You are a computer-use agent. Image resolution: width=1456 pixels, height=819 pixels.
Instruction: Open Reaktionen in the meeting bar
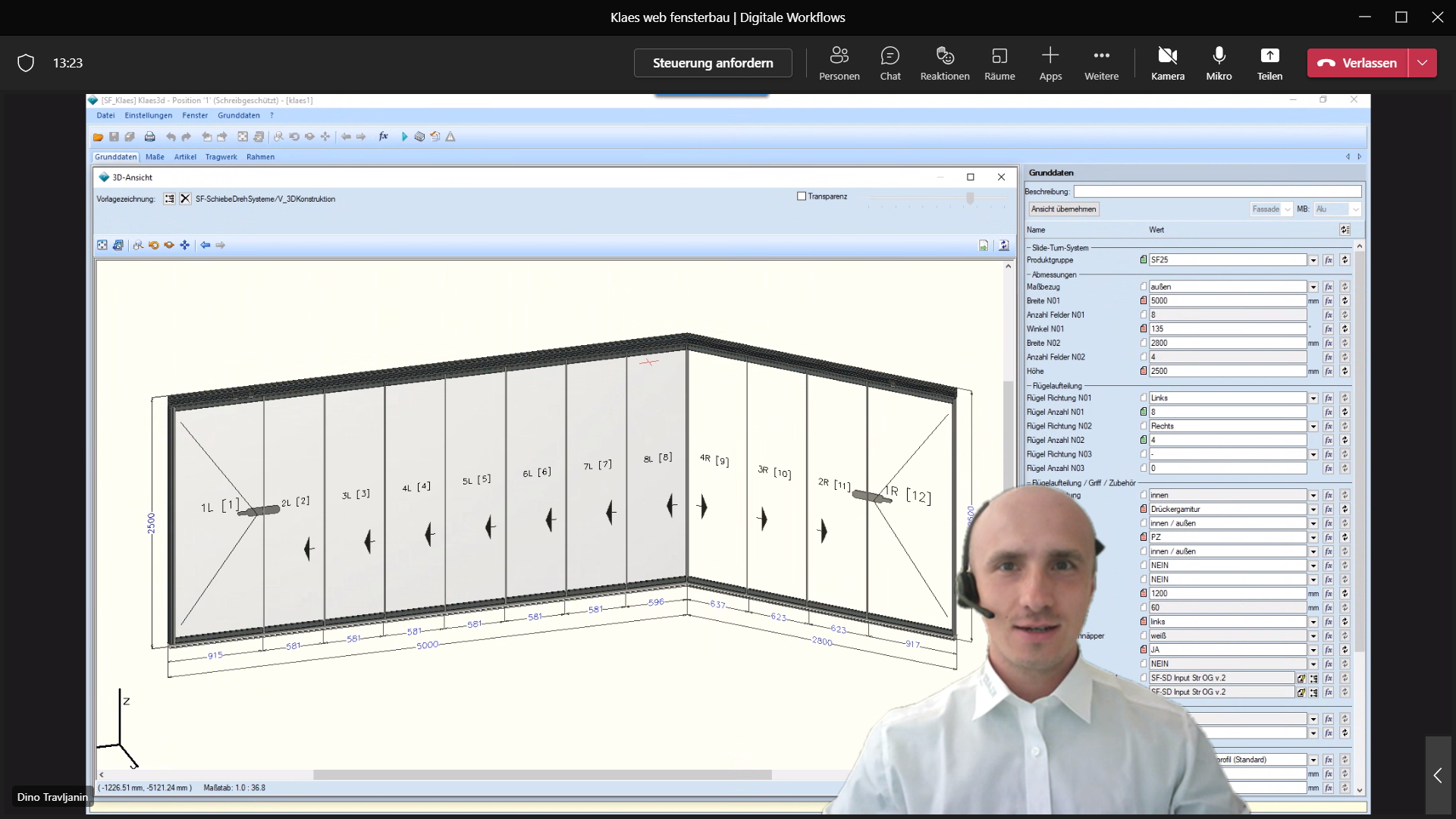(x=945, y=63)
